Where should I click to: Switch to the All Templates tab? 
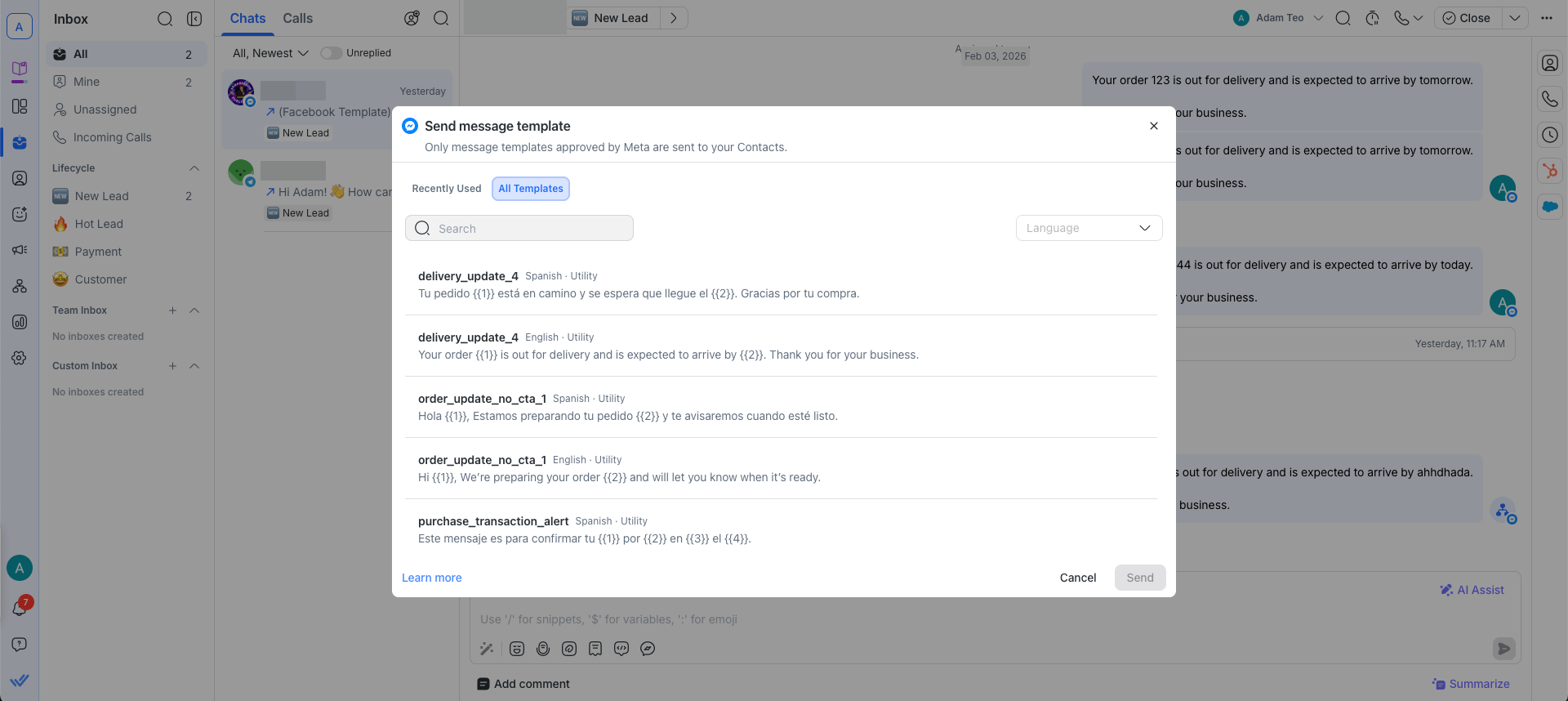coord(530,189)
